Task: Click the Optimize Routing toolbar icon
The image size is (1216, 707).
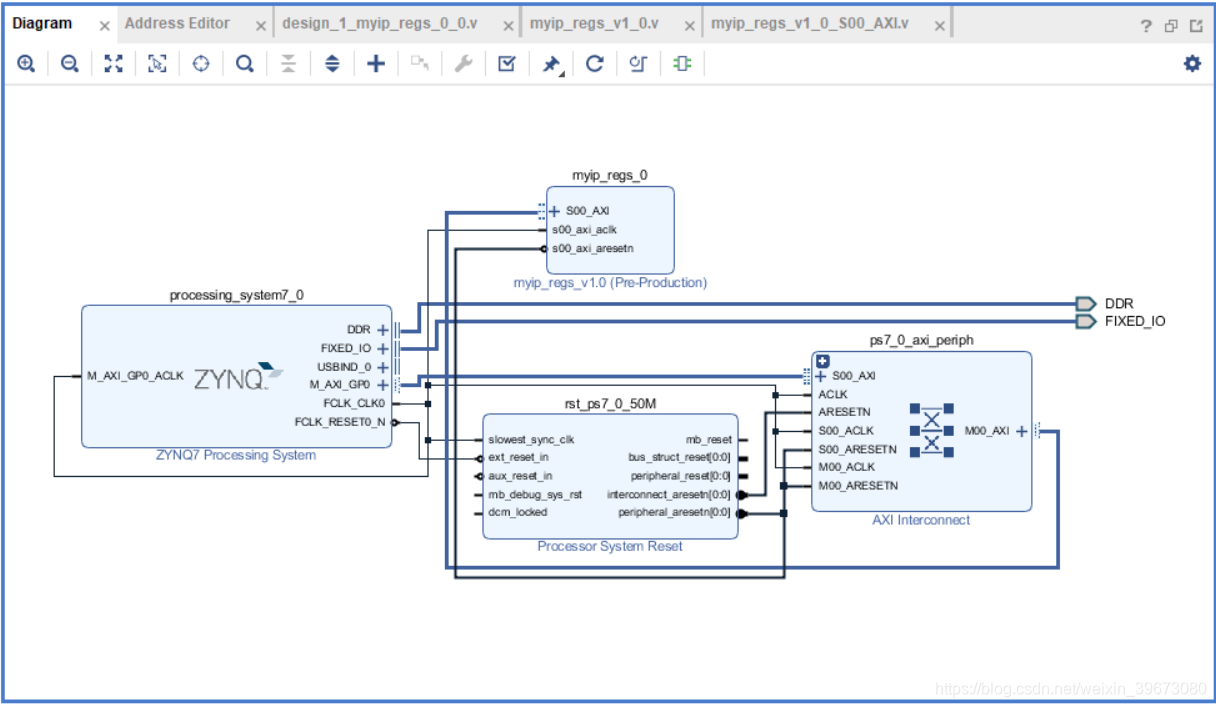Action: [638, 64]
